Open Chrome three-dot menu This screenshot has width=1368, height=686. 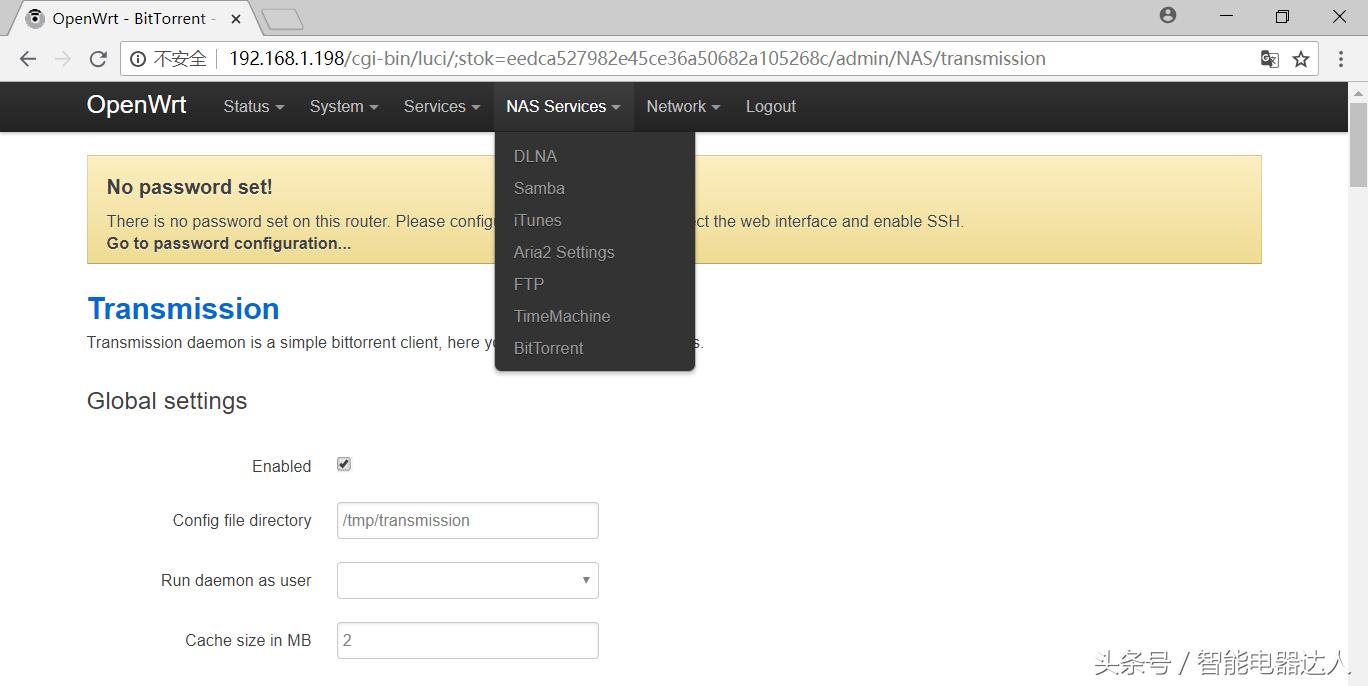click(x=1342, y=59)
